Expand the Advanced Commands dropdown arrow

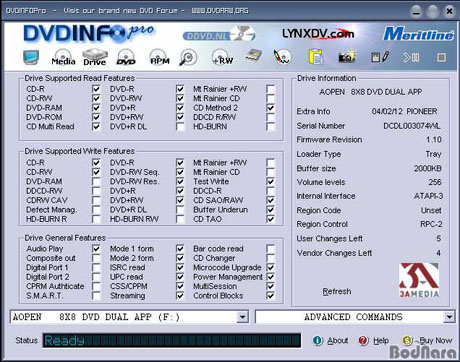(449, 317)
